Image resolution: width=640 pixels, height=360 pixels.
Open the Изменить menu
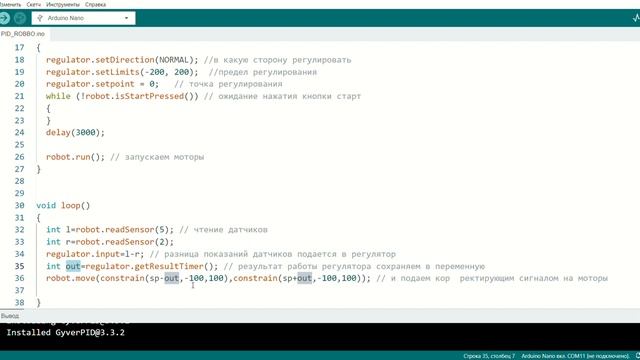10,4
